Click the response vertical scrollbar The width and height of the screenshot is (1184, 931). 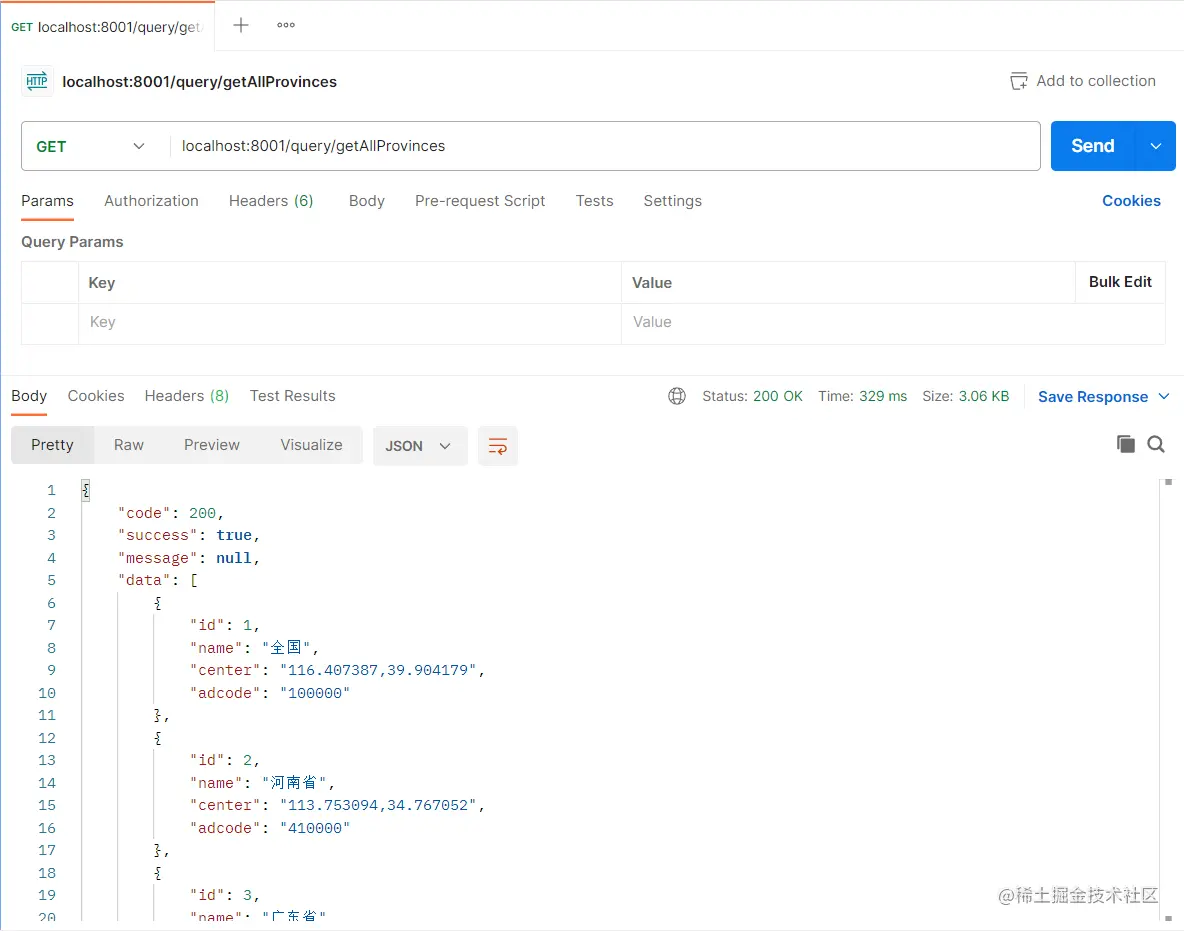1167,699
